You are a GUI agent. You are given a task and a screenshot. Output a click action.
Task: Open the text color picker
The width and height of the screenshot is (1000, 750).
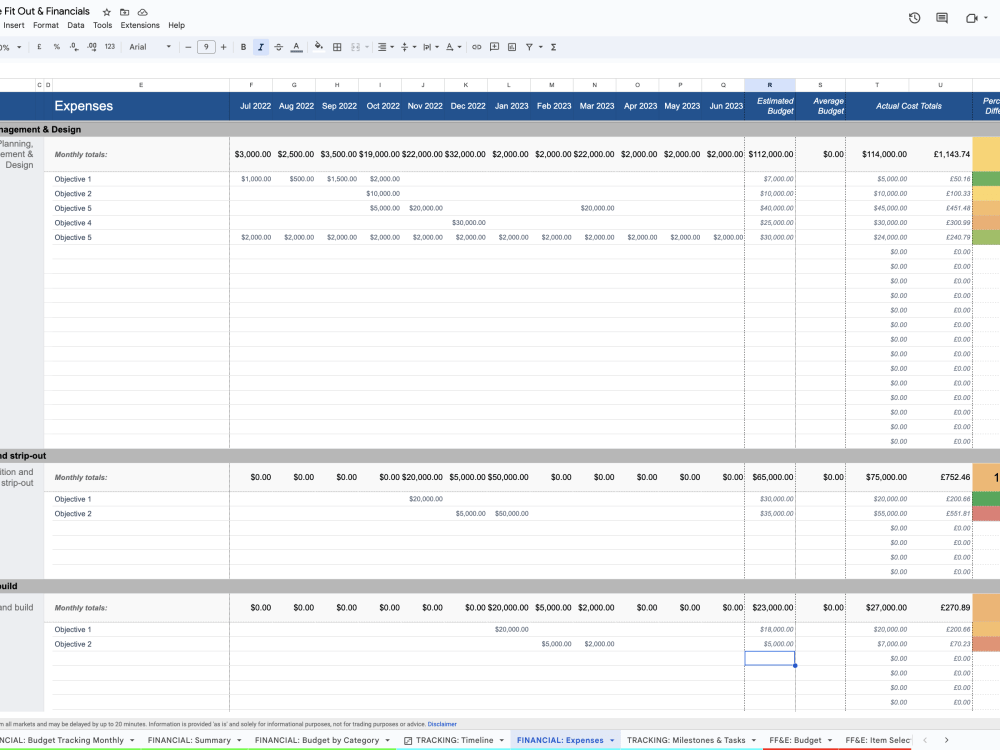pyautogui.click(x=297, y=47)
